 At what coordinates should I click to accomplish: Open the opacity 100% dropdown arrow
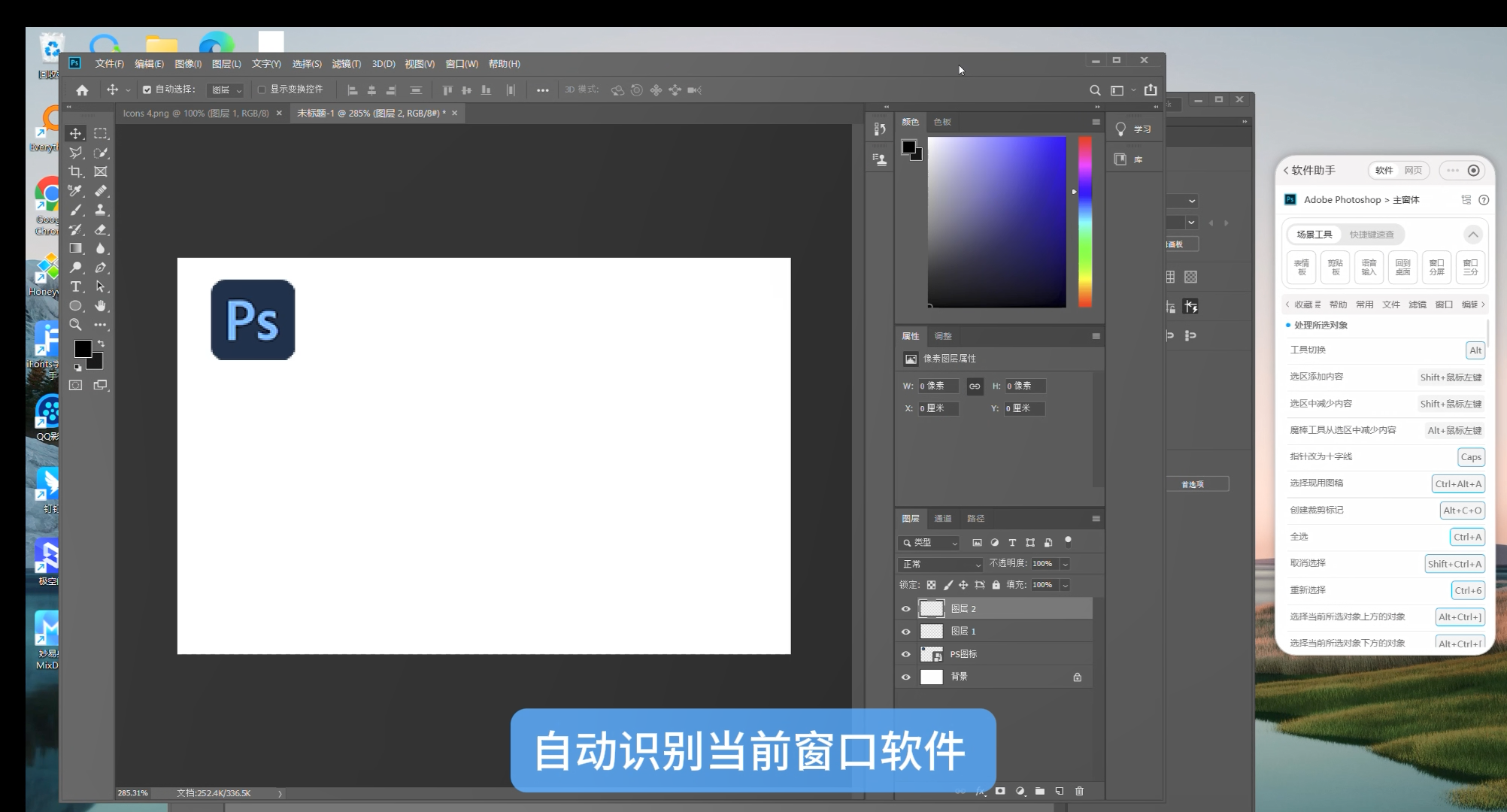tap(1065, 564)
